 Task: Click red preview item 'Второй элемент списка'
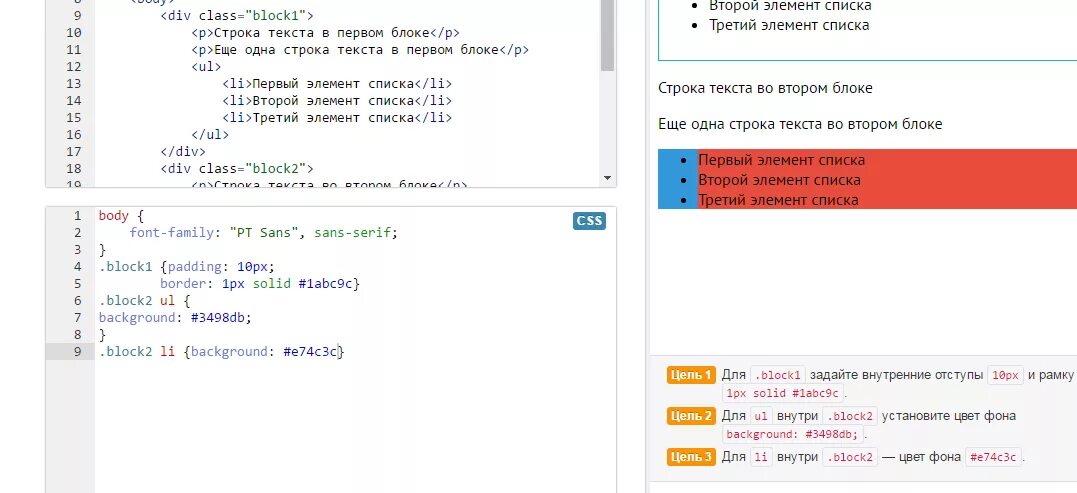(x=780, y=180)
